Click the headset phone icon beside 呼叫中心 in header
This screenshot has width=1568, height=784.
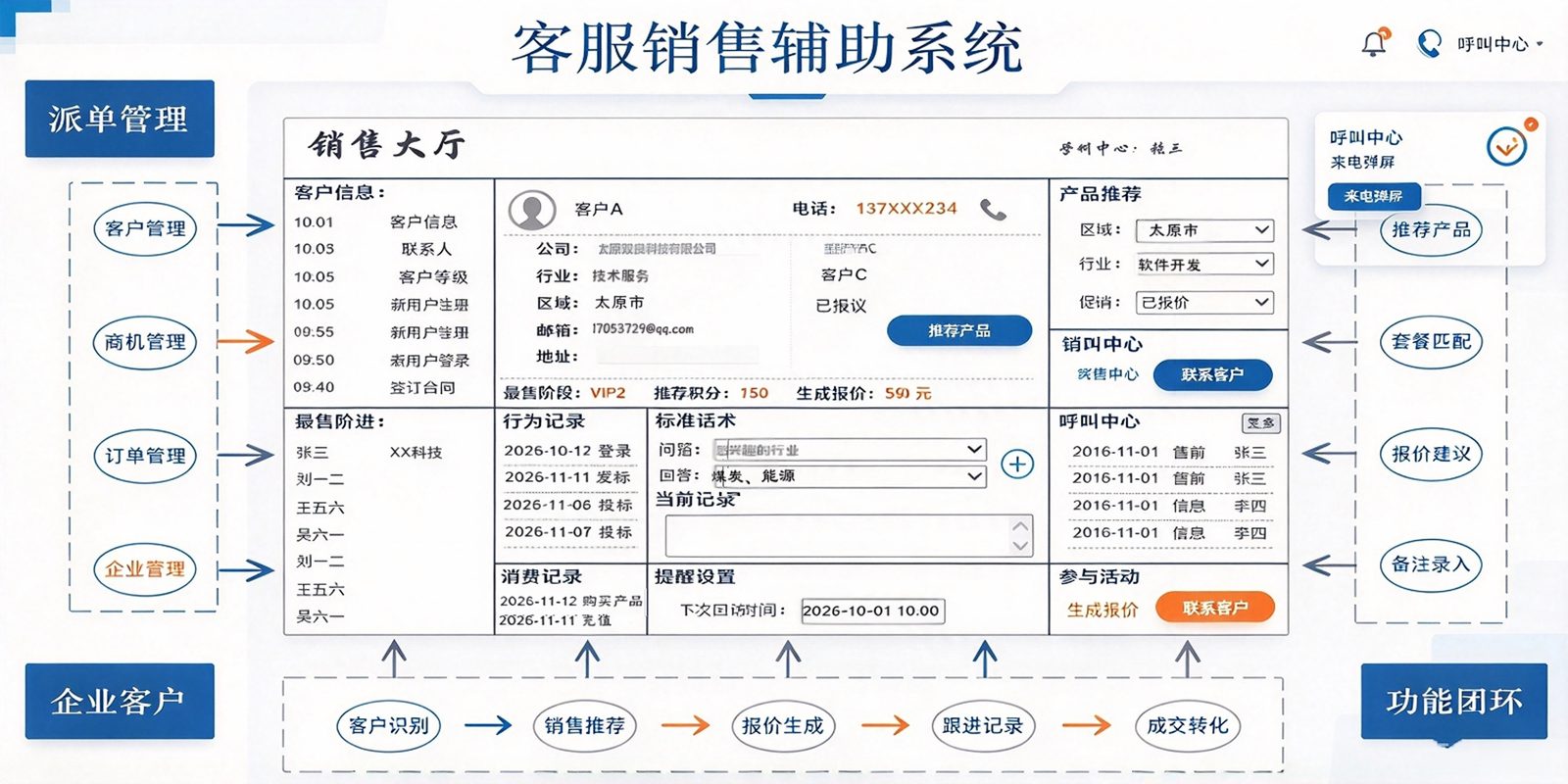[1430, 43]
